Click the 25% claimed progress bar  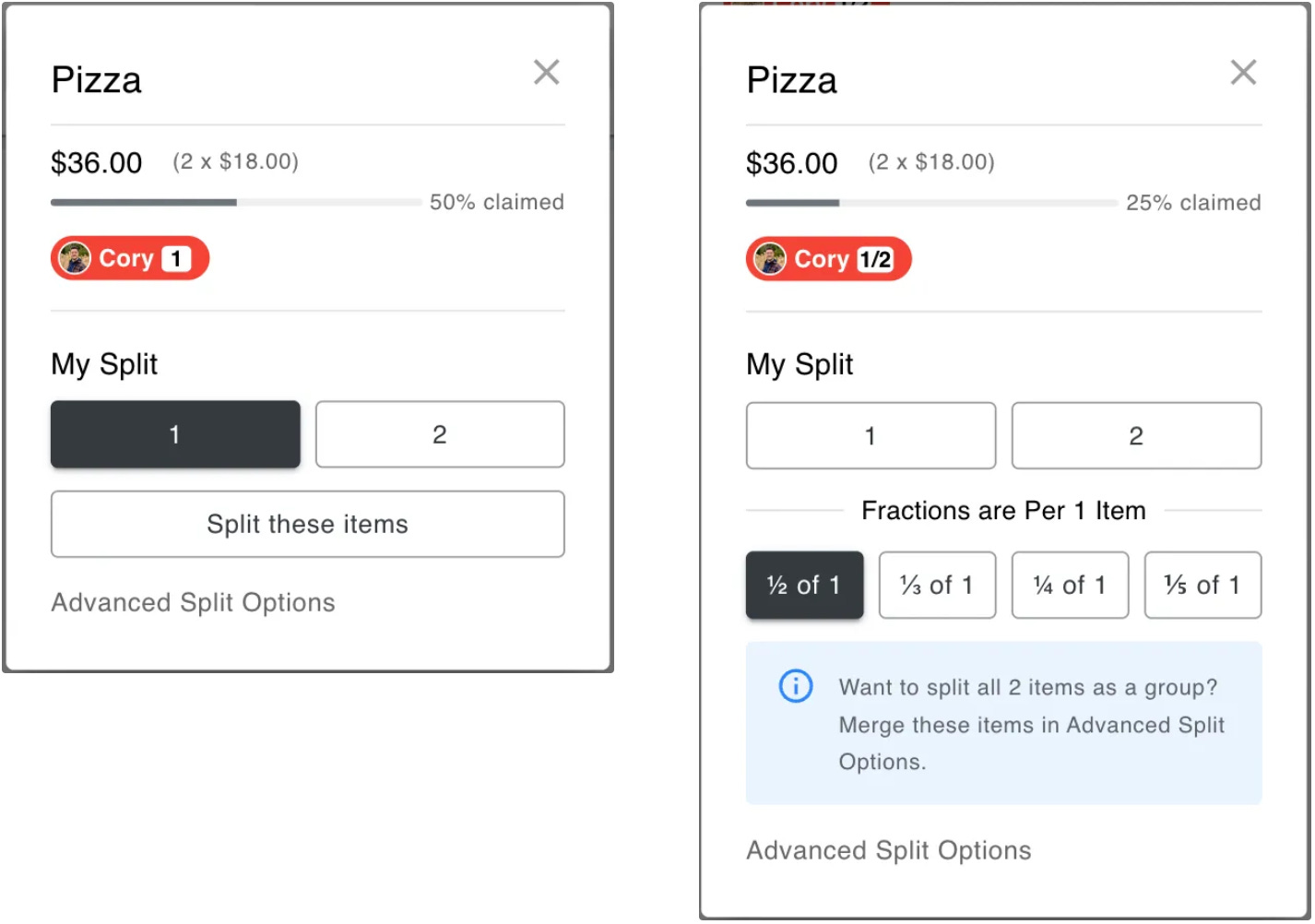(931, 203)
